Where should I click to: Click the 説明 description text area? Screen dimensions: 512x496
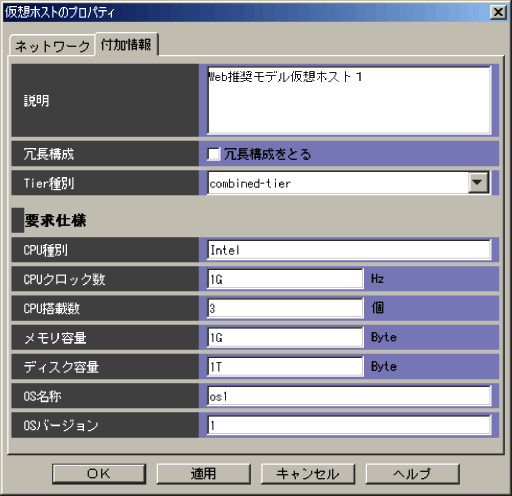click(349, 101)
